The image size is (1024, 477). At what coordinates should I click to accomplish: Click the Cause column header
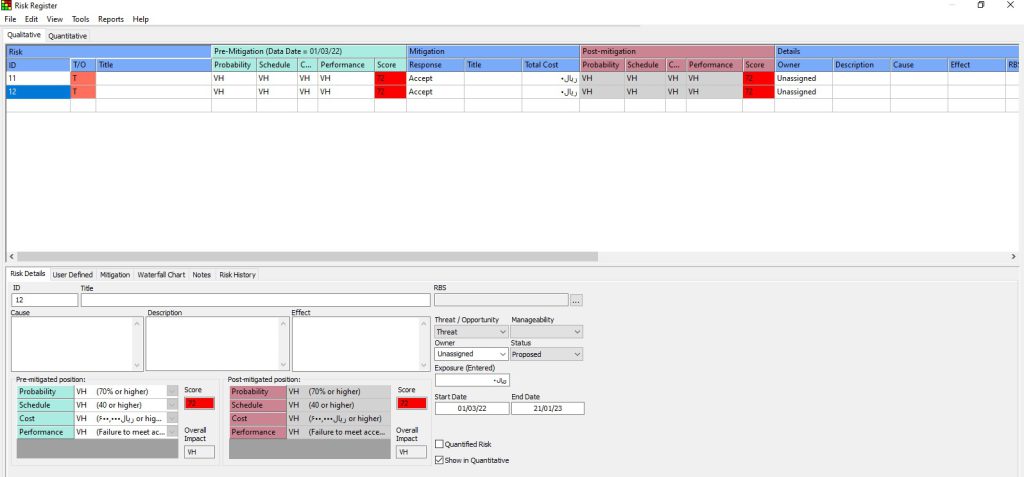coord(919,65)
